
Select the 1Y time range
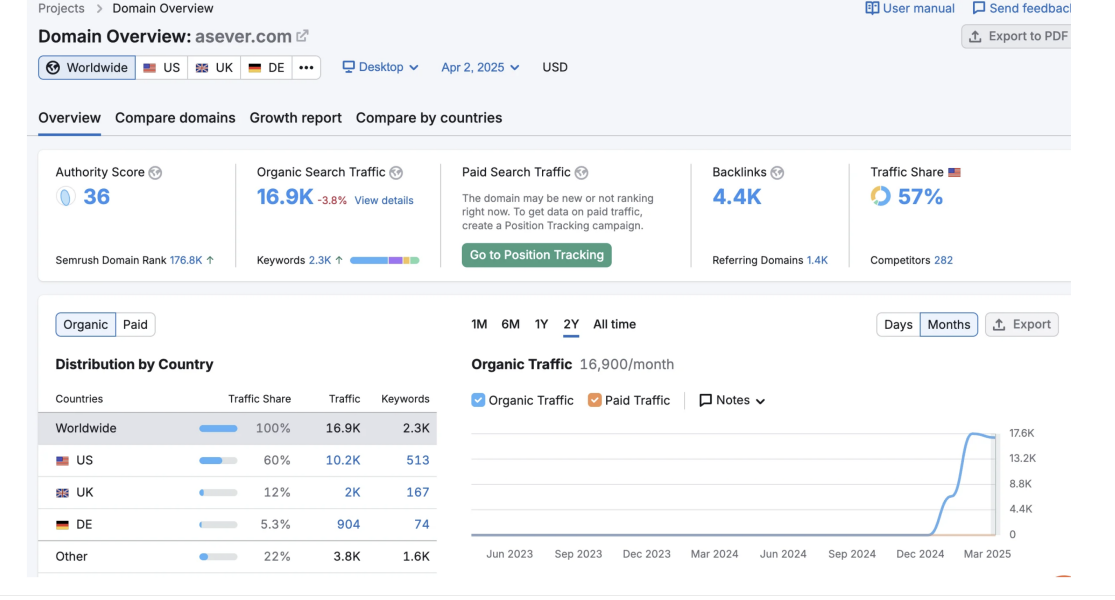pos(541,324)
